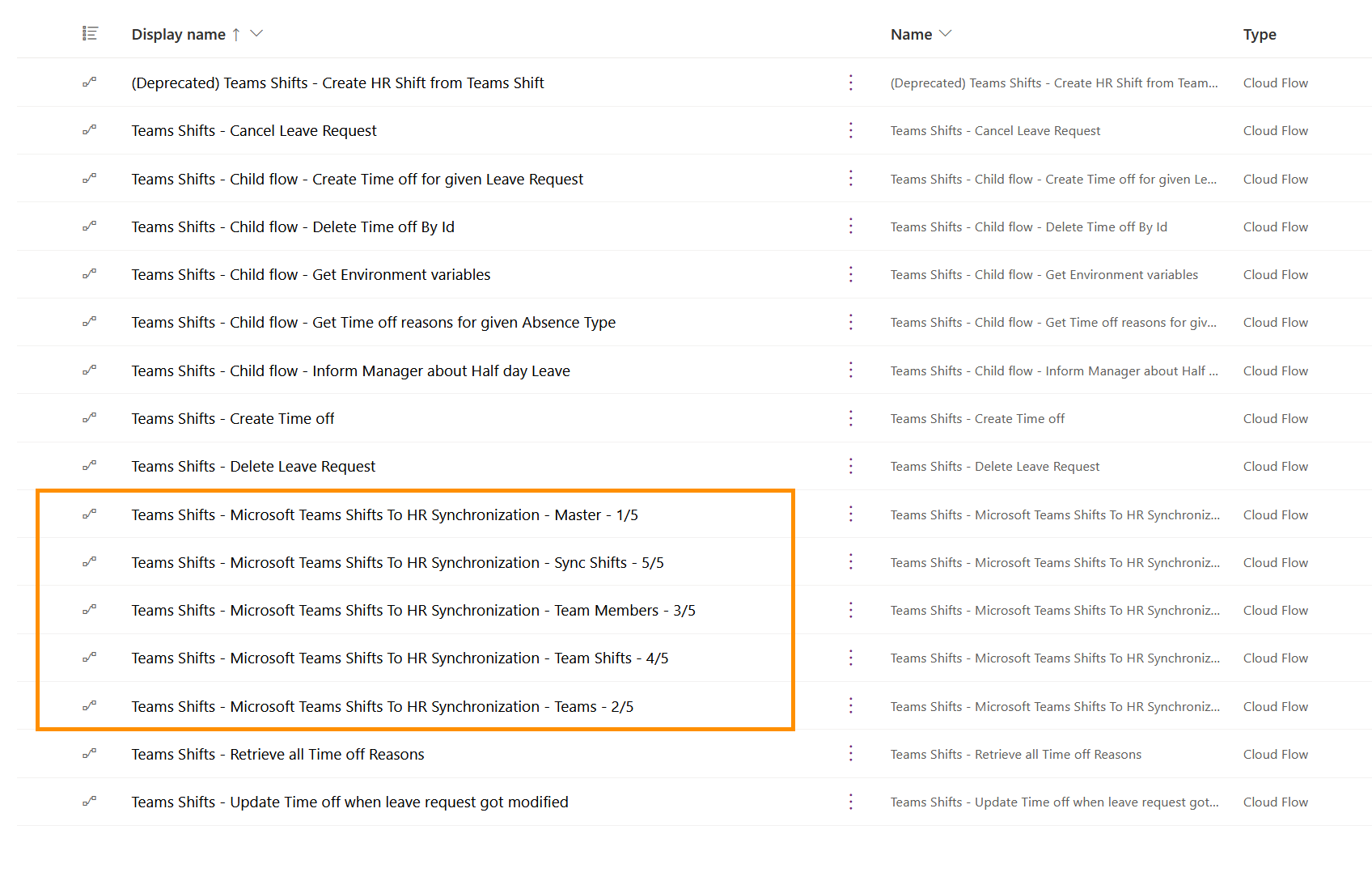The image size is (1372, 889).
Task: Click flow icon for Delete Time off By Id
Action: point(89,226)
